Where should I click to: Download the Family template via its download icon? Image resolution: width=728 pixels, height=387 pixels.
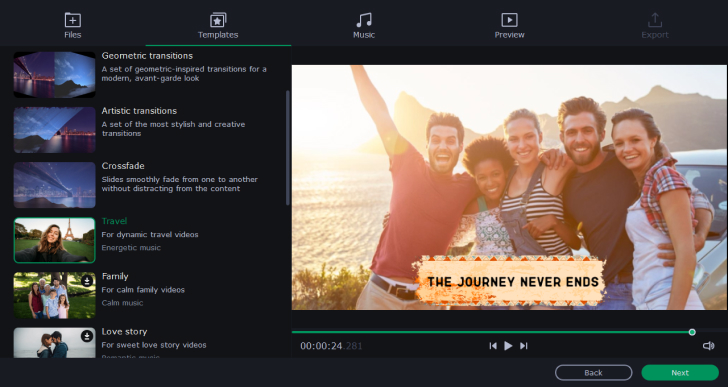(87, 281)
